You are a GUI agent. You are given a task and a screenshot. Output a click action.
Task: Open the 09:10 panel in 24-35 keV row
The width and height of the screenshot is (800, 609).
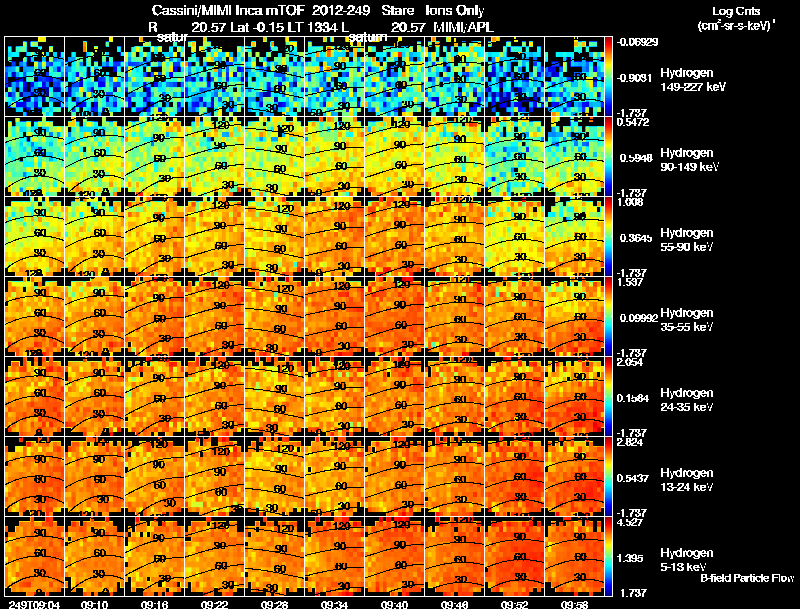(94, 397)
